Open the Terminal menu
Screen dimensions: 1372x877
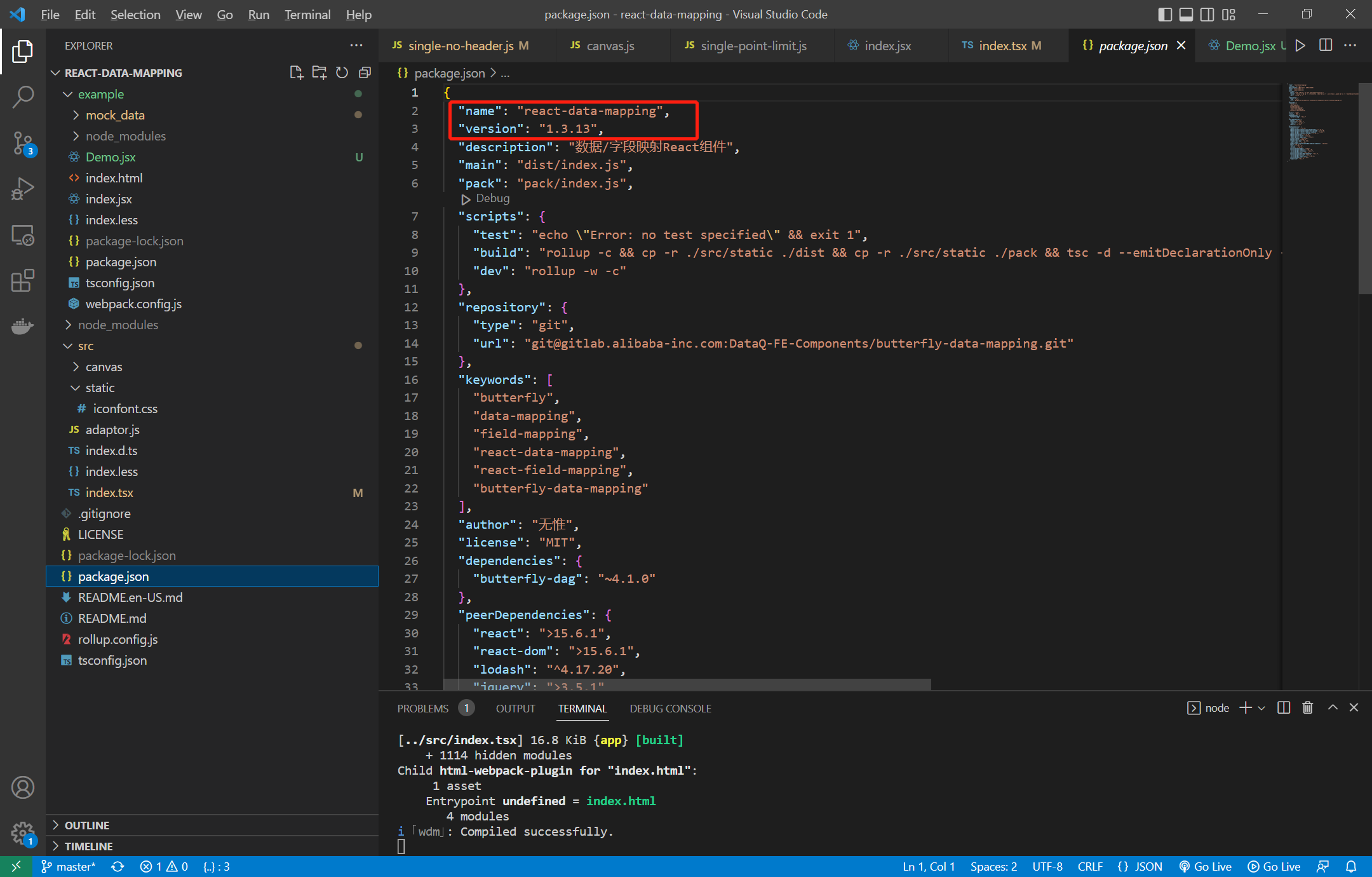pos(307,15)
